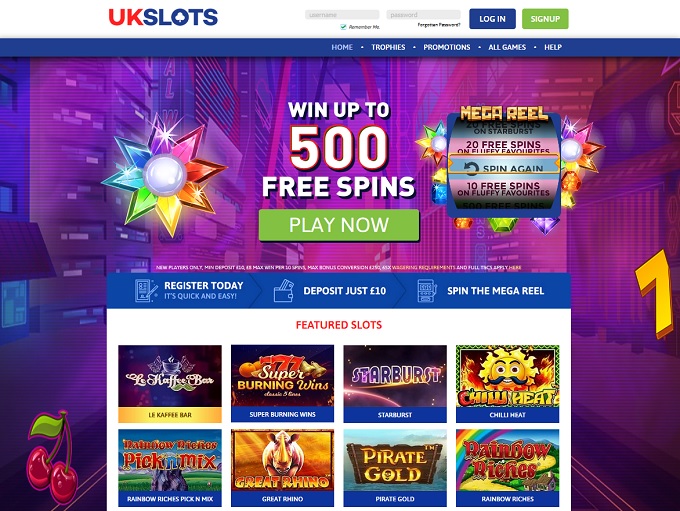The height and width of the screenshot is (511, 680).
Task: Click the wallet deposit icon
Action: 284,291
